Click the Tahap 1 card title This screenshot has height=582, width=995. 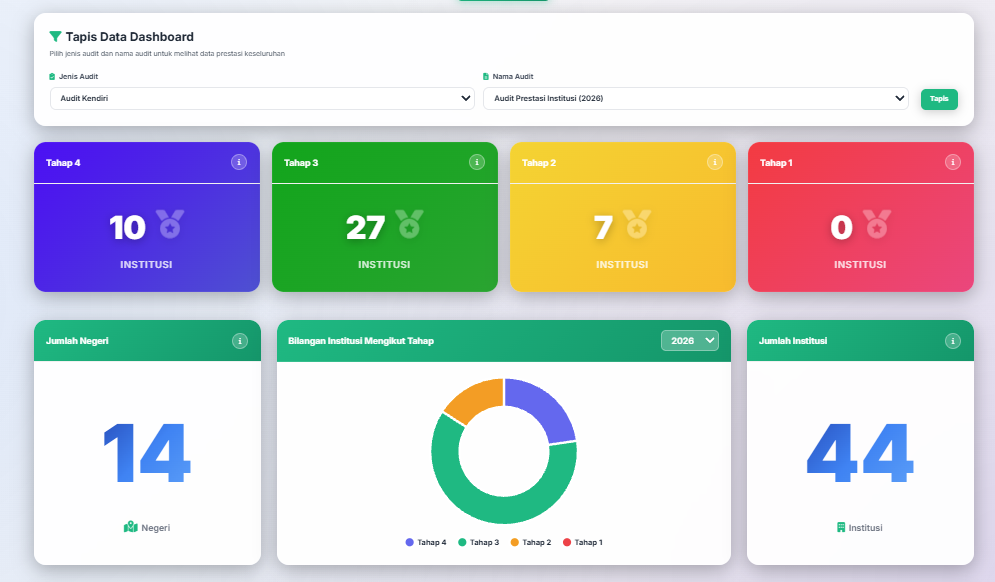point(776,162)
